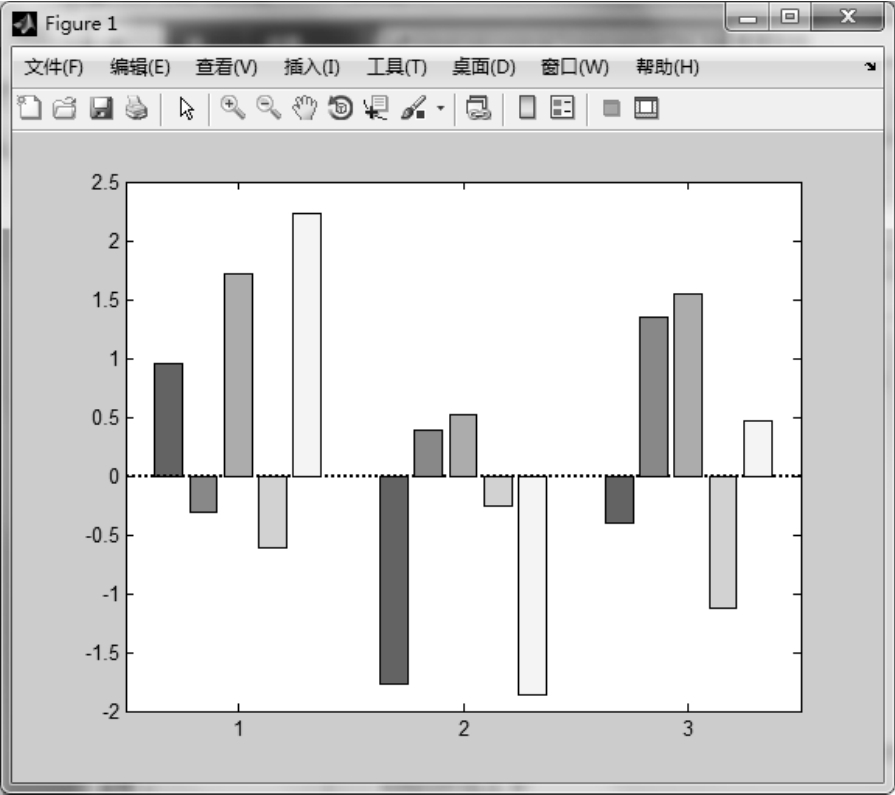Select the Brush data tool
Screen dimensions: 895x795
click(x=414, y=108)
